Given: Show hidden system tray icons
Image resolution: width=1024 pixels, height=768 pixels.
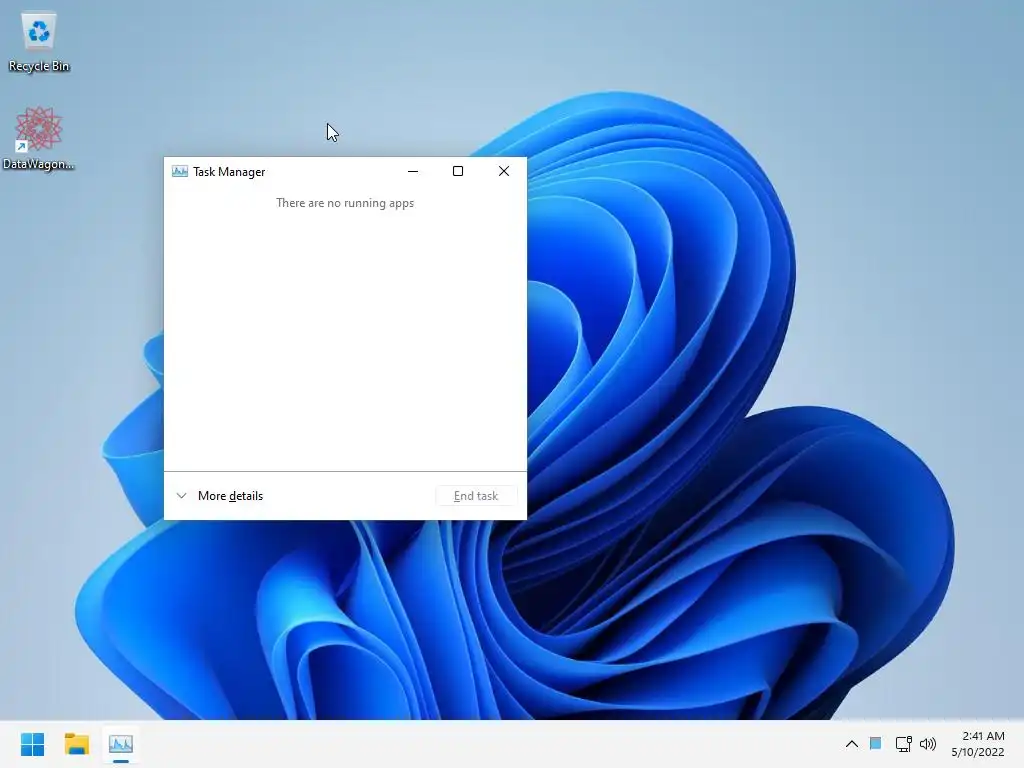Looking at the screenshot, I should (x=852, y=744).
